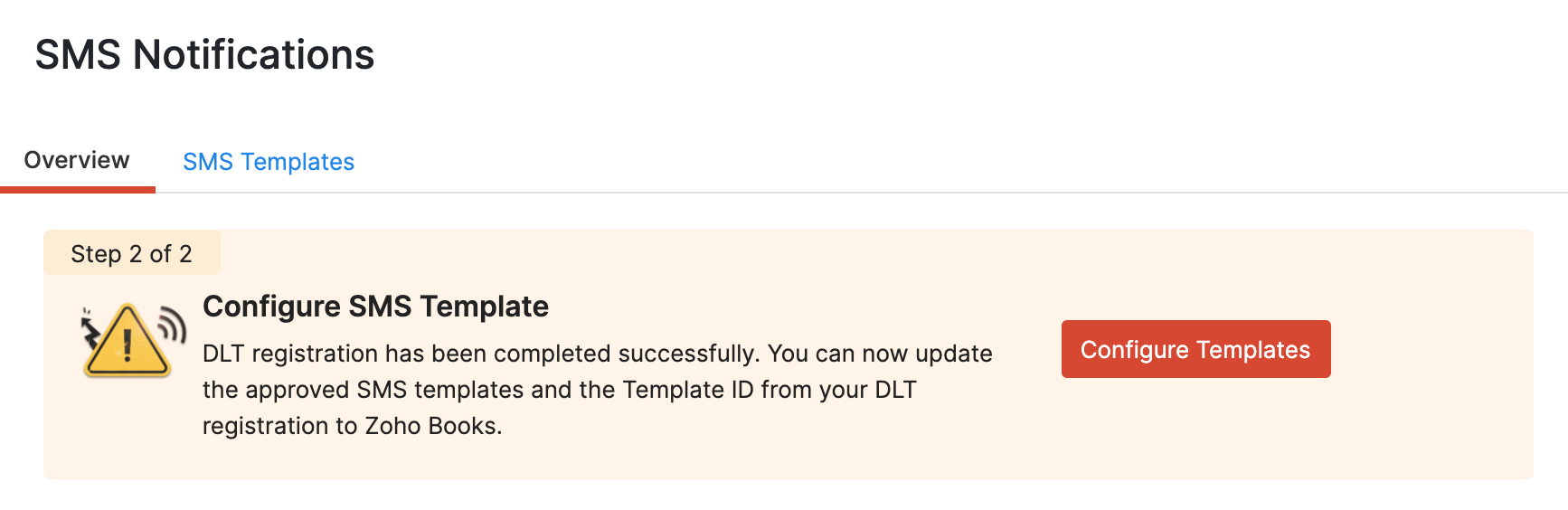This screenshot has height=510, width=1568.
Task: Click the Step 2 of 2 badge
Action: click(x=131, y=254)
